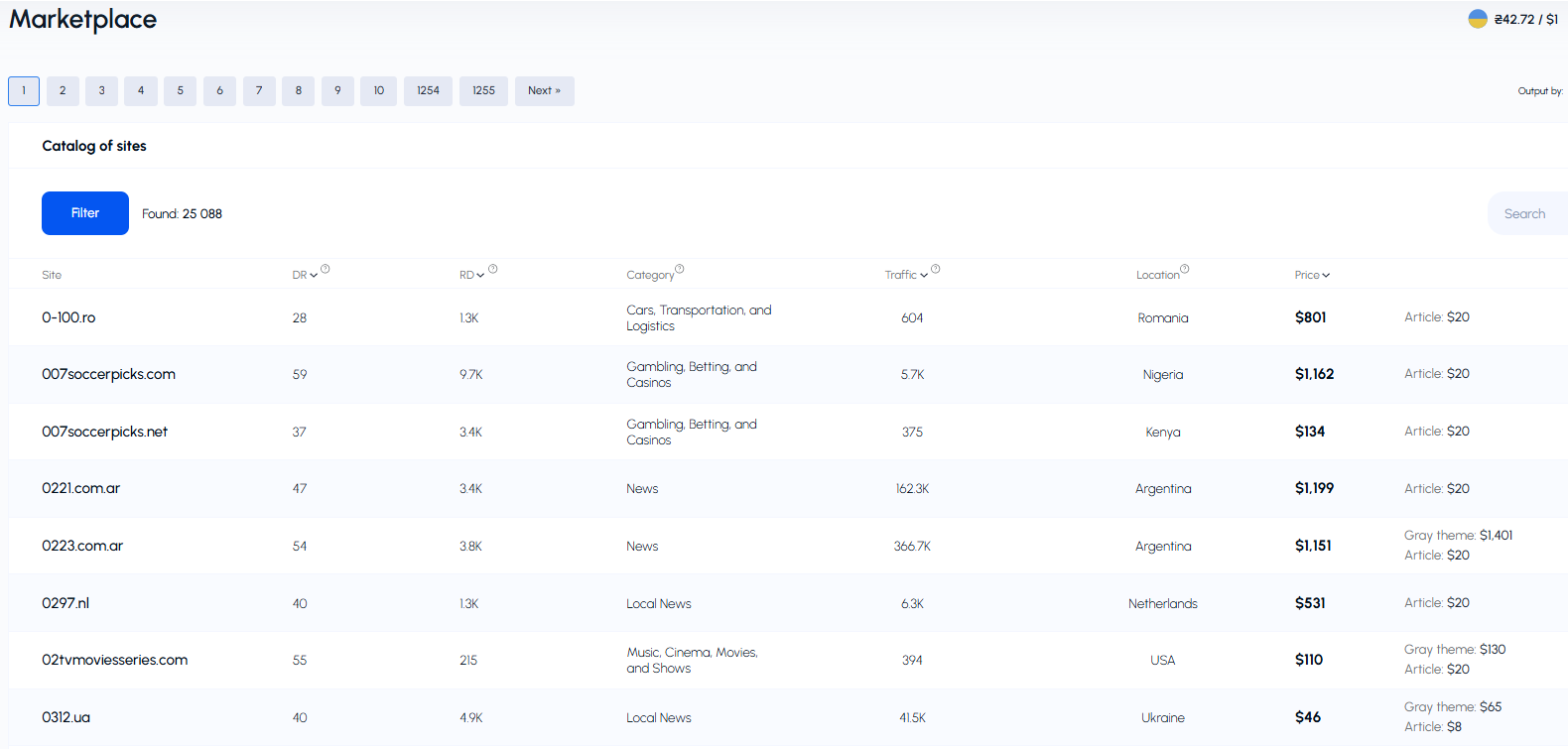Go to pagination page 3
The image size is (1568, 749).
click(x=101, y=91)
